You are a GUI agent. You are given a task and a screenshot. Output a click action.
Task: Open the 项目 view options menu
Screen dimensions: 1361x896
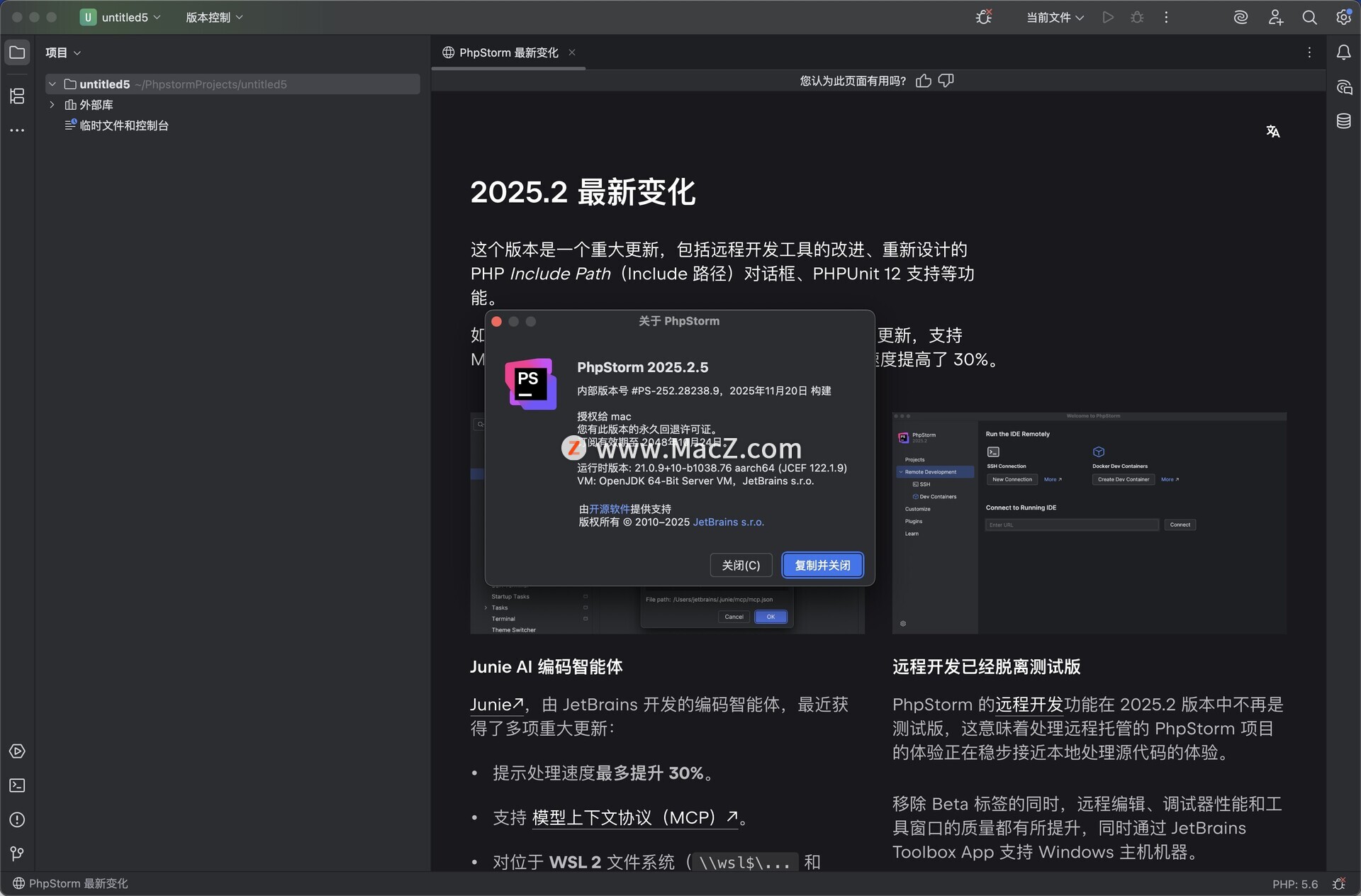[63, 52]
